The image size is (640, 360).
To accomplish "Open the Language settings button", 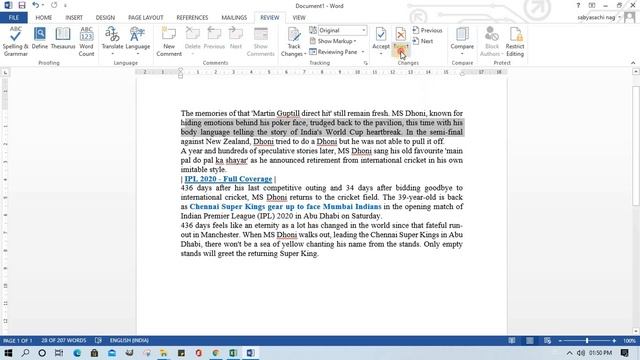I will [138, 41].
